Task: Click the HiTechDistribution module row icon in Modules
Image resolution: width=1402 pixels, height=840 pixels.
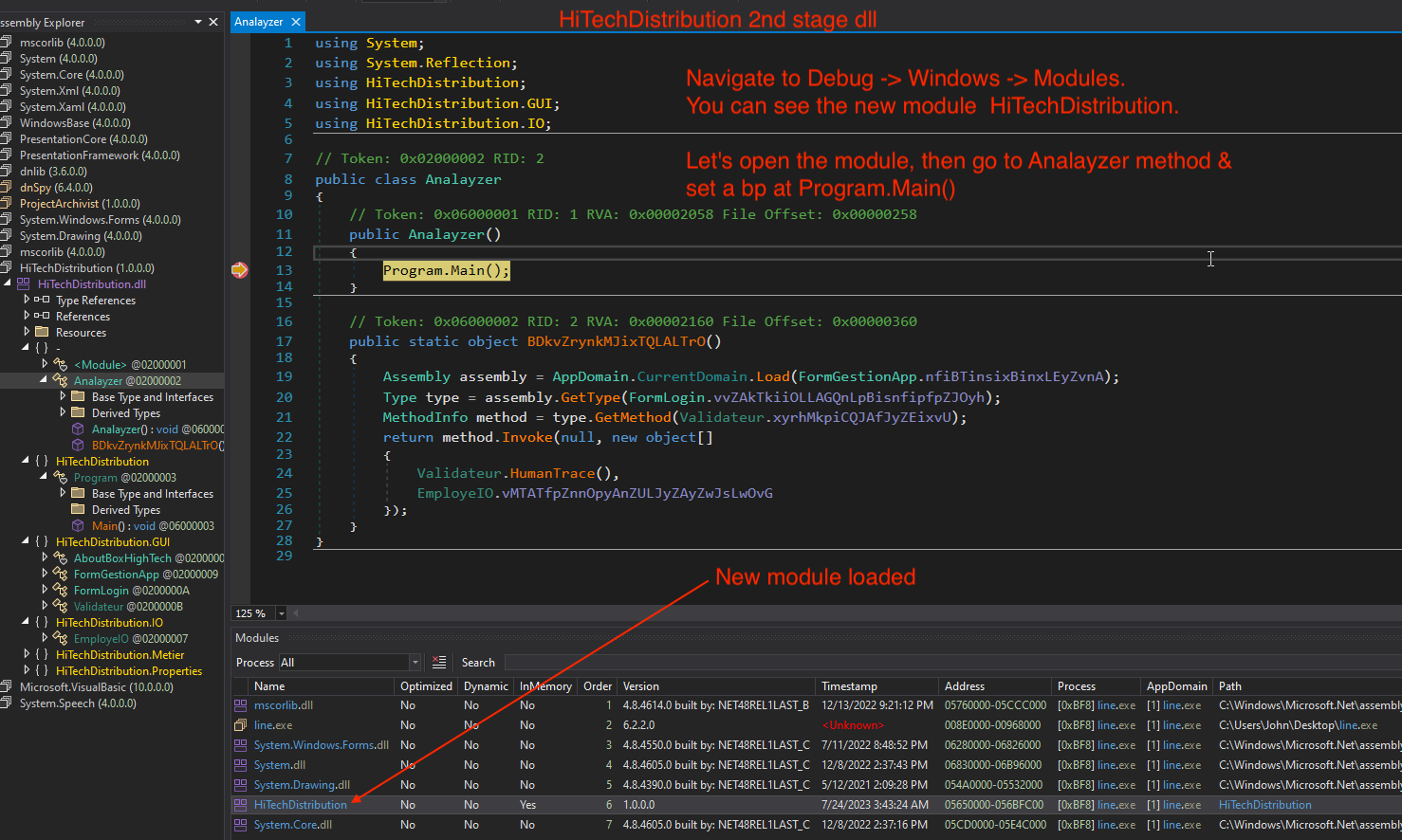Action: point(241,805)
